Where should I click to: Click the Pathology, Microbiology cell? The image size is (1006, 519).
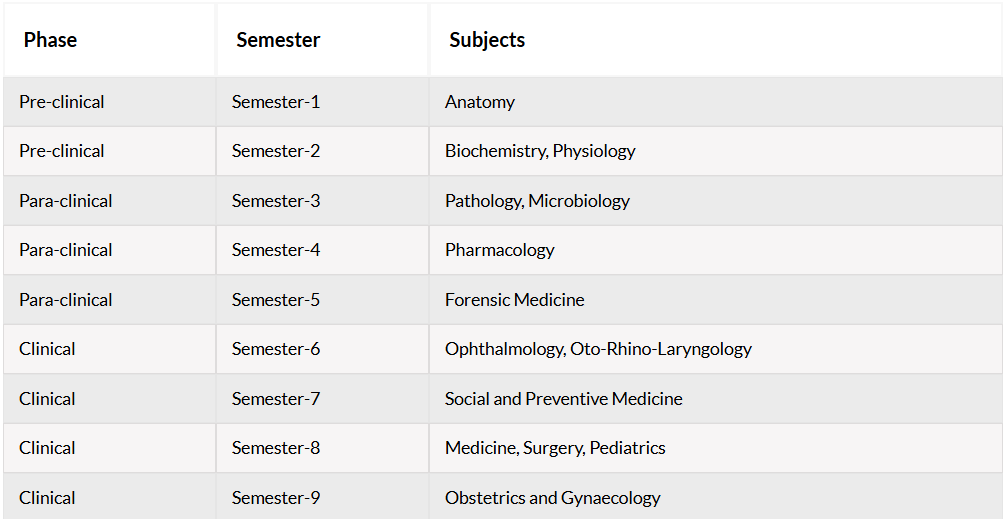point(715,201)
